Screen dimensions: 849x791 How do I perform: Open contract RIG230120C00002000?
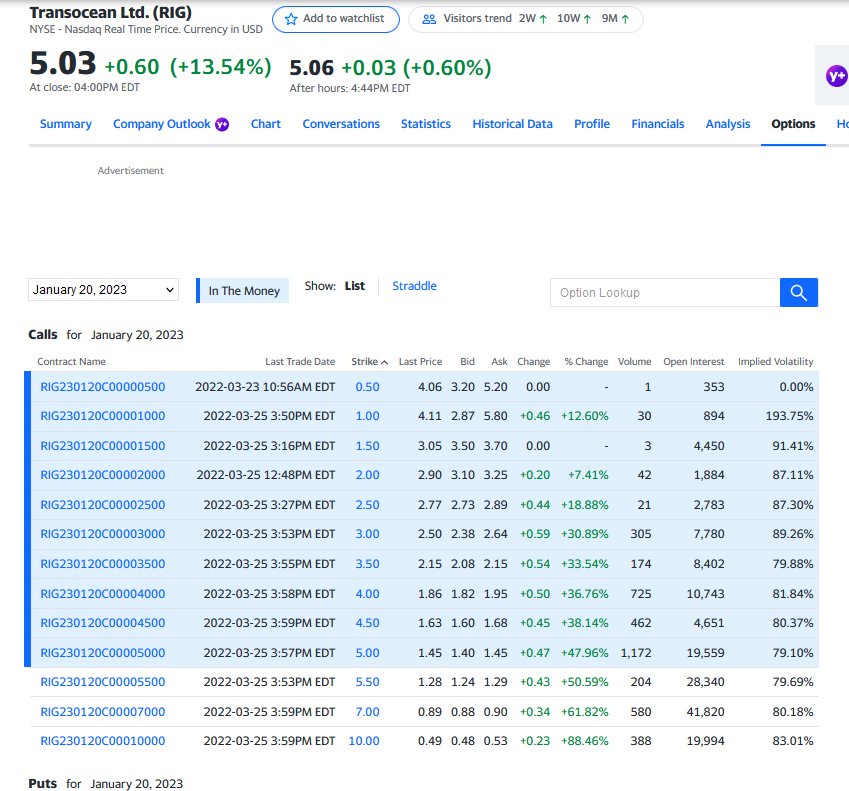[x=103, y=475]
